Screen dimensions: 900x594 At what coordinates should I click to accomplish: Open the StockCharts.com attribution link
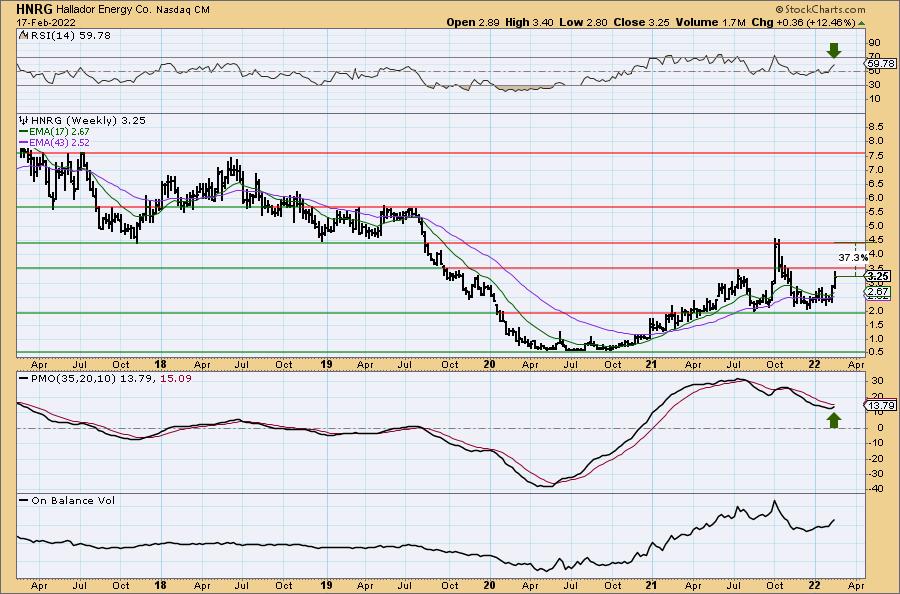coord(820,9)
